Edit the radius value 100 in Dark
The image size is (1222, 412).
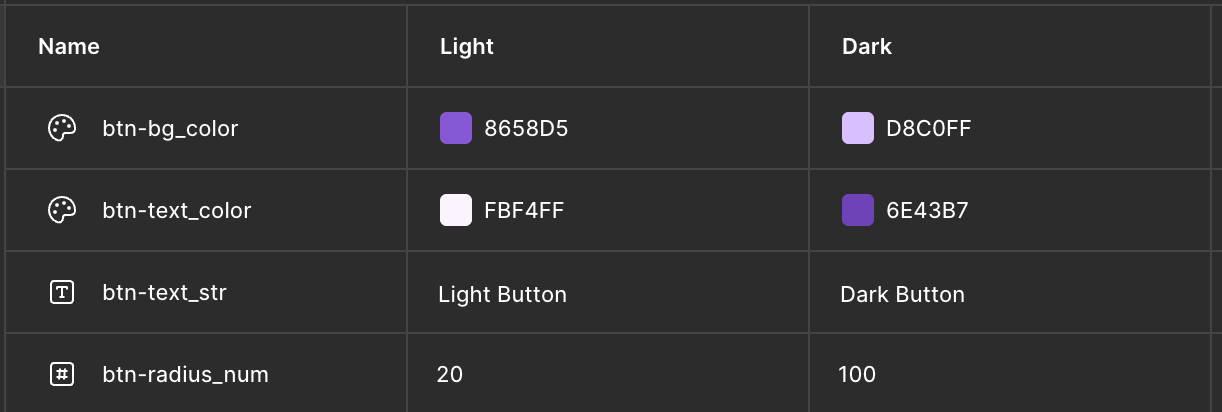pyautogui.click(x=857, y=374)
